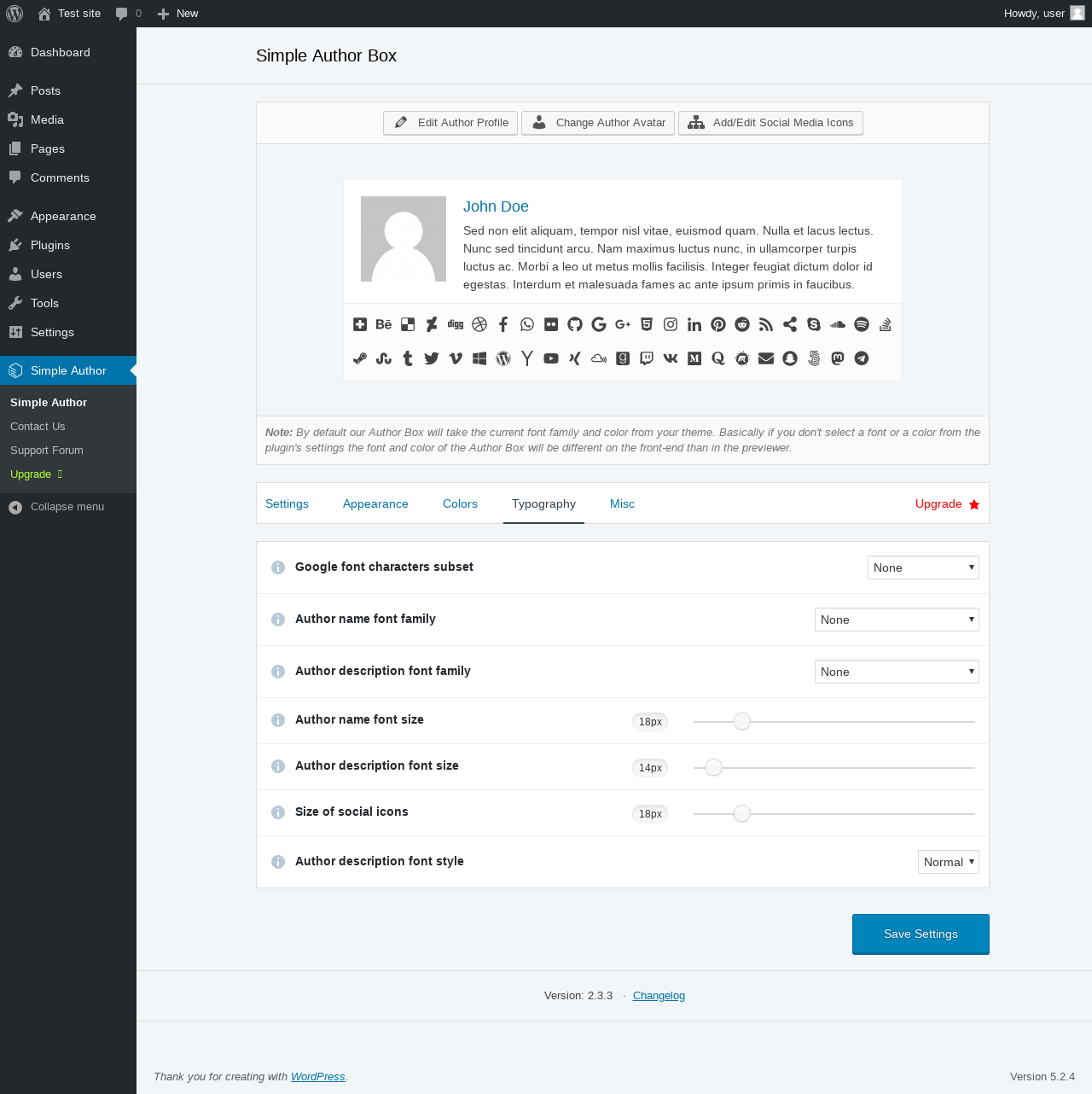Click the Pinterest social icon
Screen dimensions: 1092x1094
point(718,324)
